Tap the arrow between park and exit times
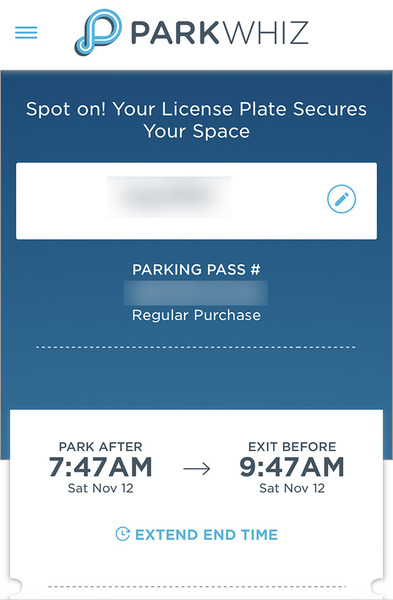This screenshot has height=600, width=393. tap(197, 468)
